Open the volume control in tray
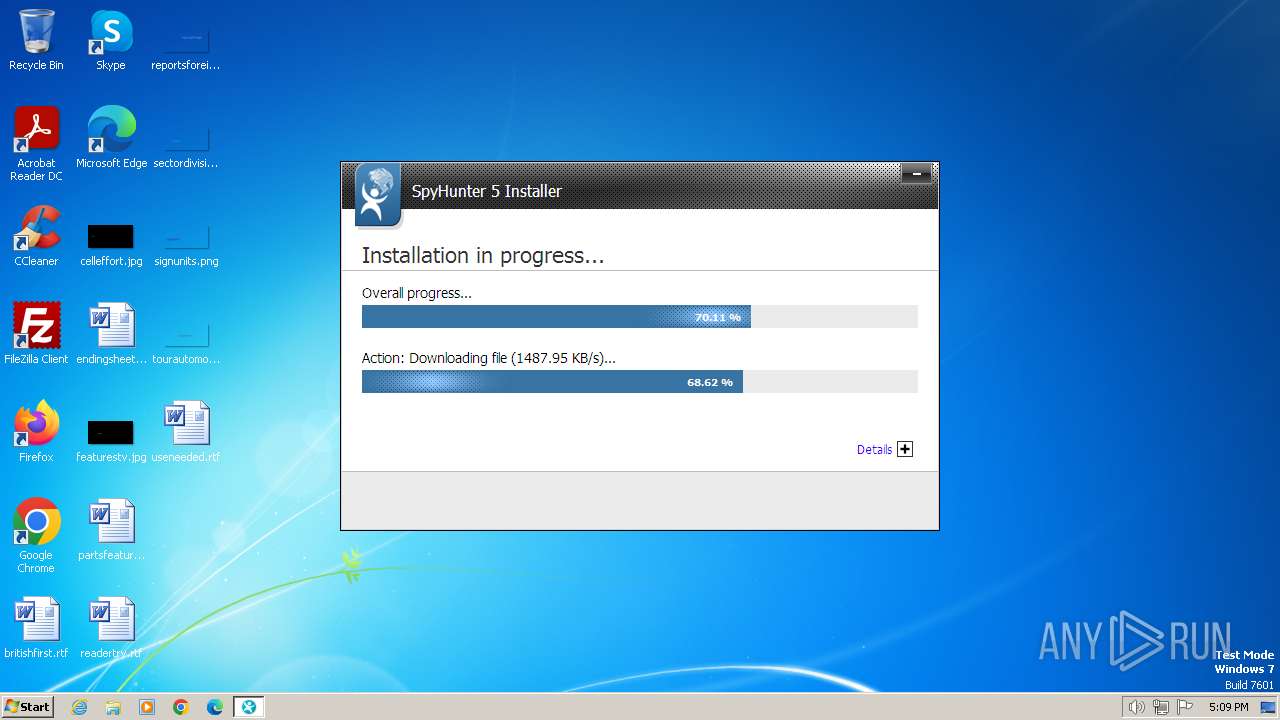 tap(1137, 707)
